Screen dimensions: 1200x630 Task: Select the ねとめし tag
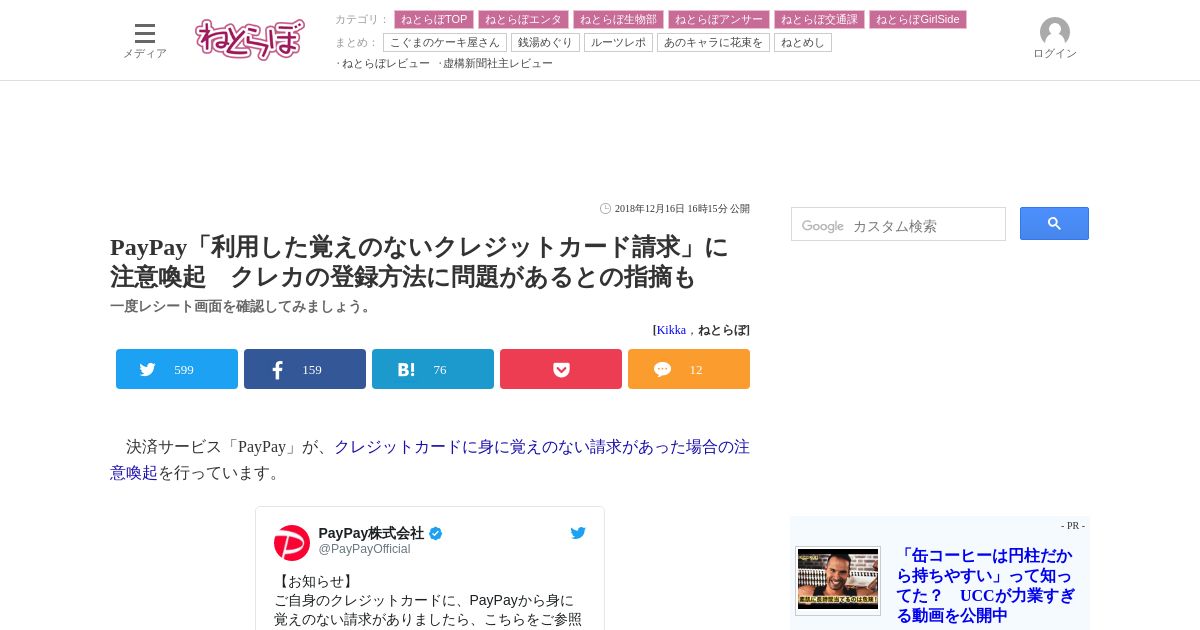coord(803,42)
